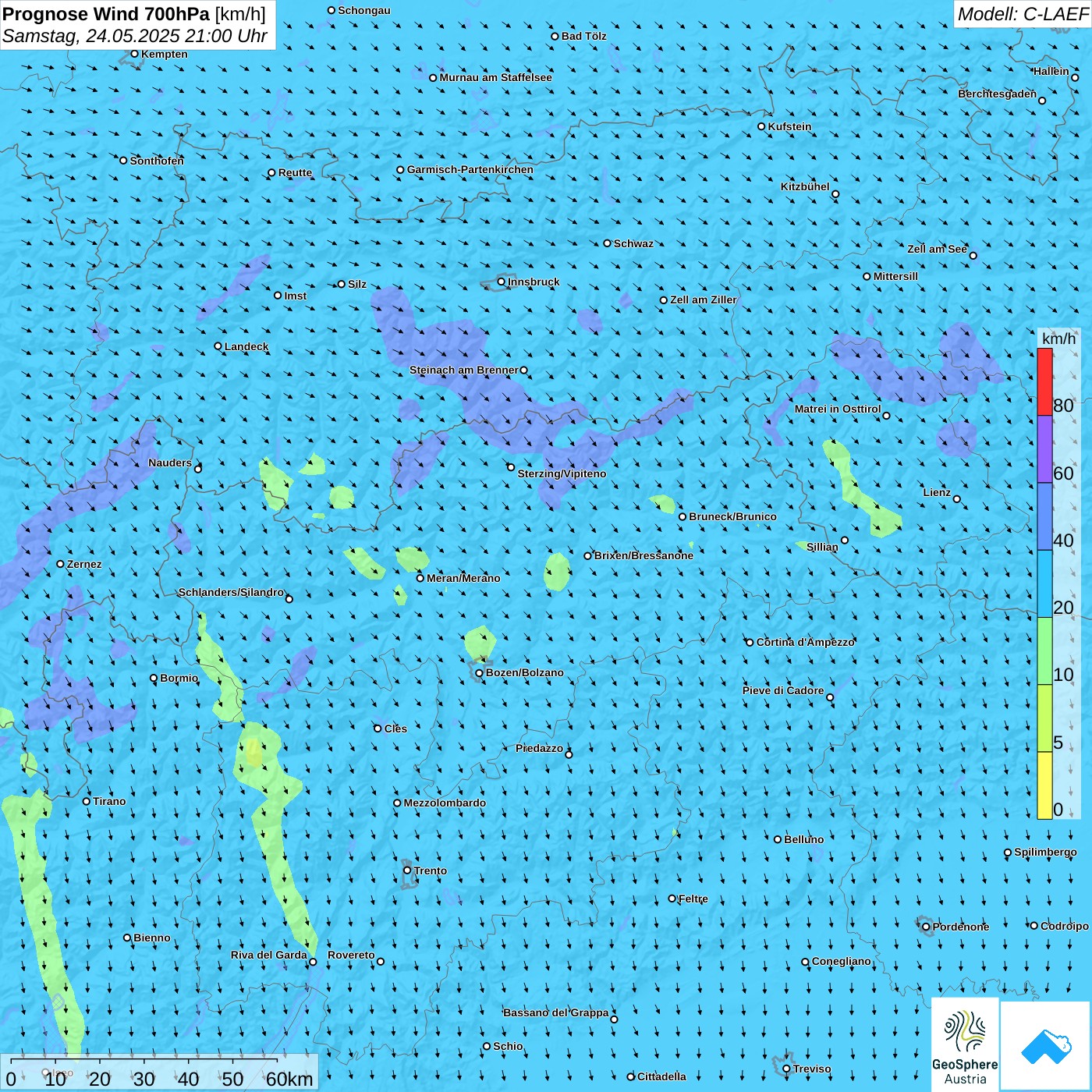This screenshot has height=1092, width=1092.
Task: Click the GeoSphere Austria logo
Action: 965,1045
